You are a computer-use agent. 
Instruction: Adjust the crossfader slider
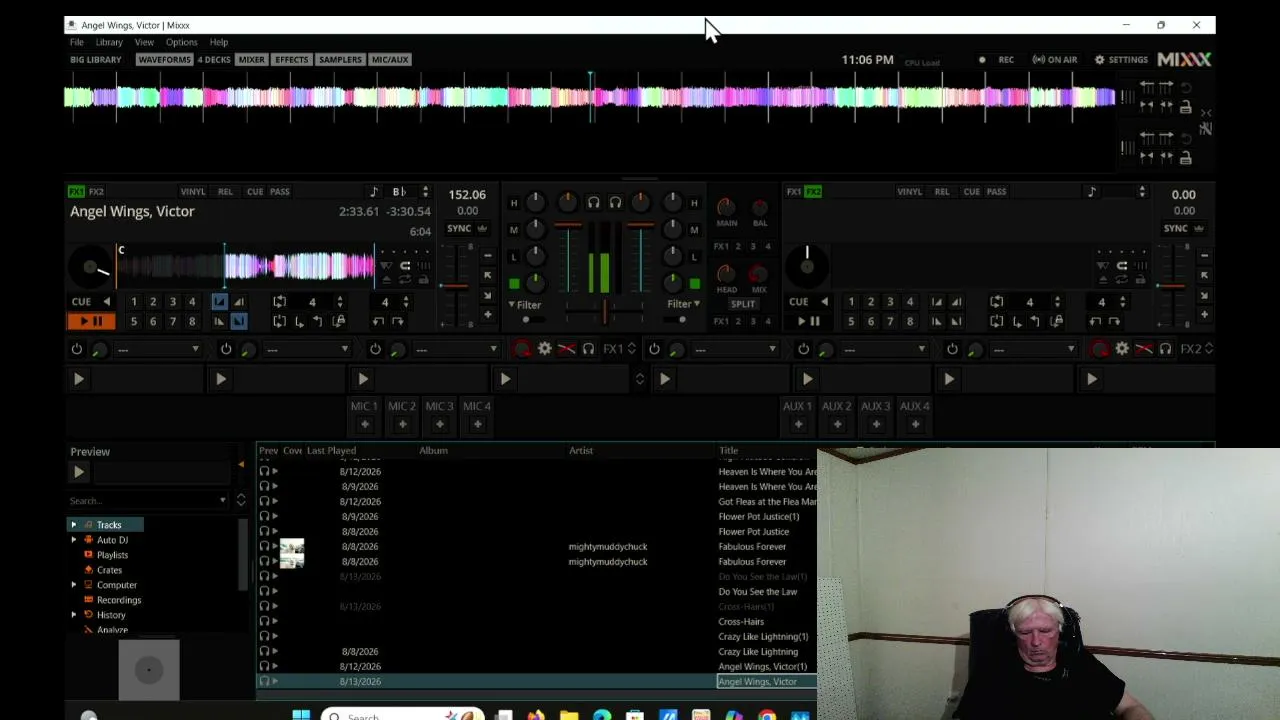pos(604,312)
